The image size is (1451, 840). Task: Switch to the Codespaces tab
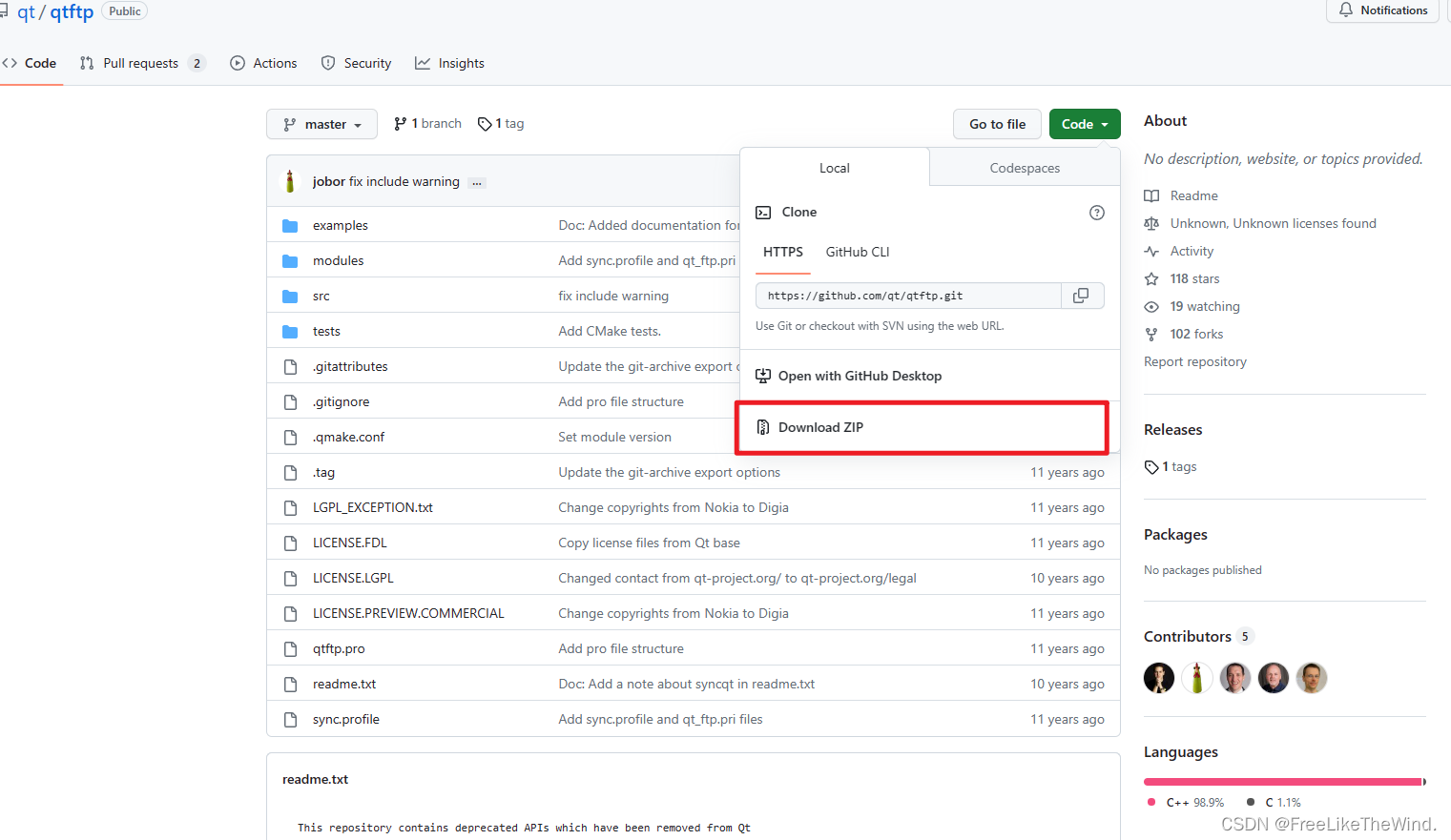click(x=1025, y=169)
